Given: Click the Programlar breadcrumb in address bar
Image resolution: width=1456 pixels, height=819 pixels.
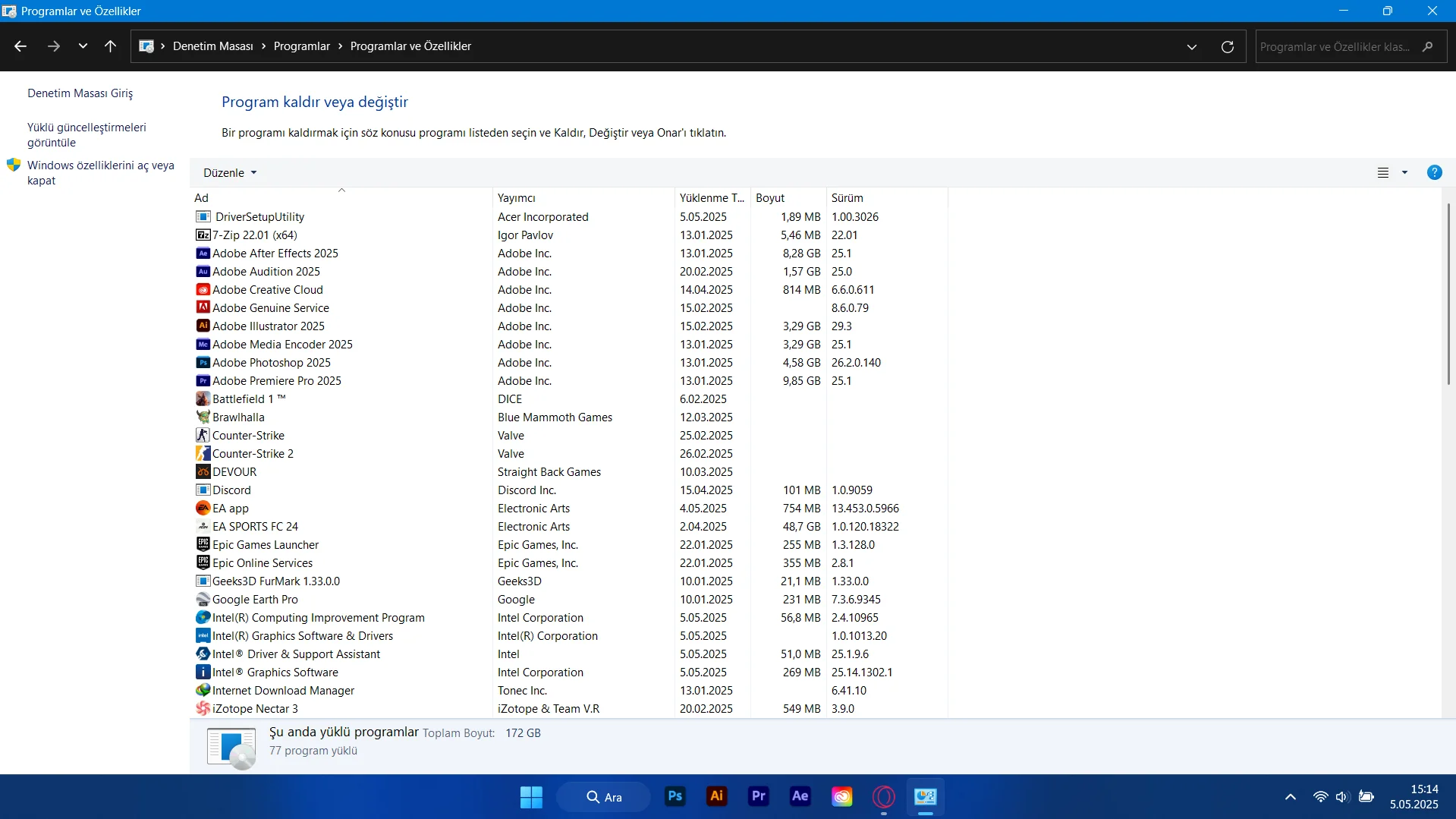Looking at the screenshot, I should (x=301, y=46).
